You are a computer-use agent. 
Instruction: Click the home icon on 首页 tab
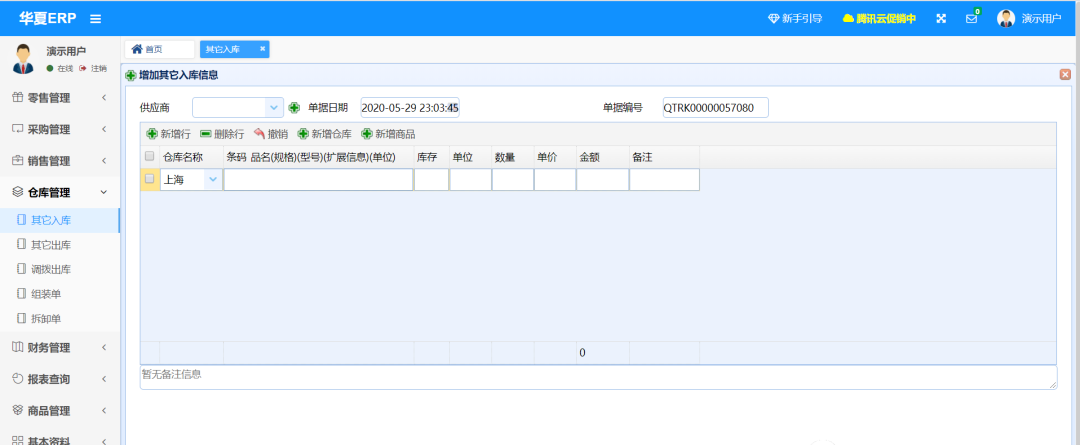click(136, 49)
